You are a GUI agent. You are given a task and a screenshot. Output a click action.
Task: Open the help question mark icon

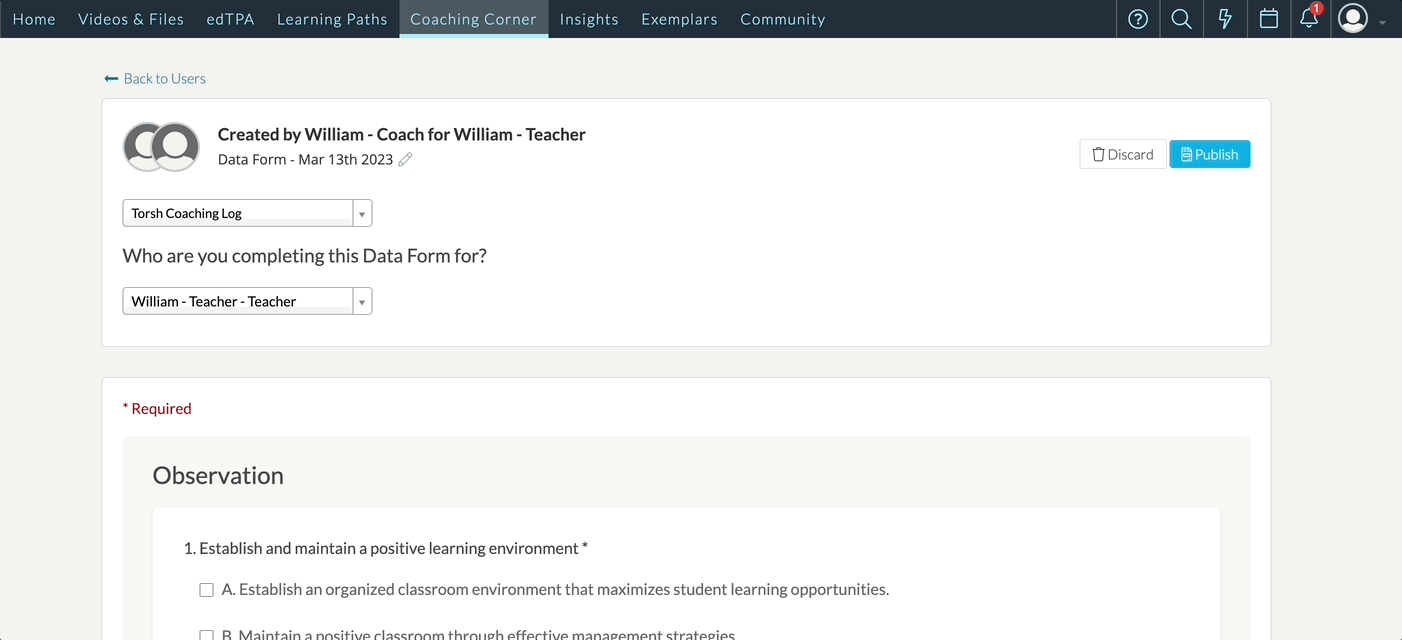[1138, 19]
